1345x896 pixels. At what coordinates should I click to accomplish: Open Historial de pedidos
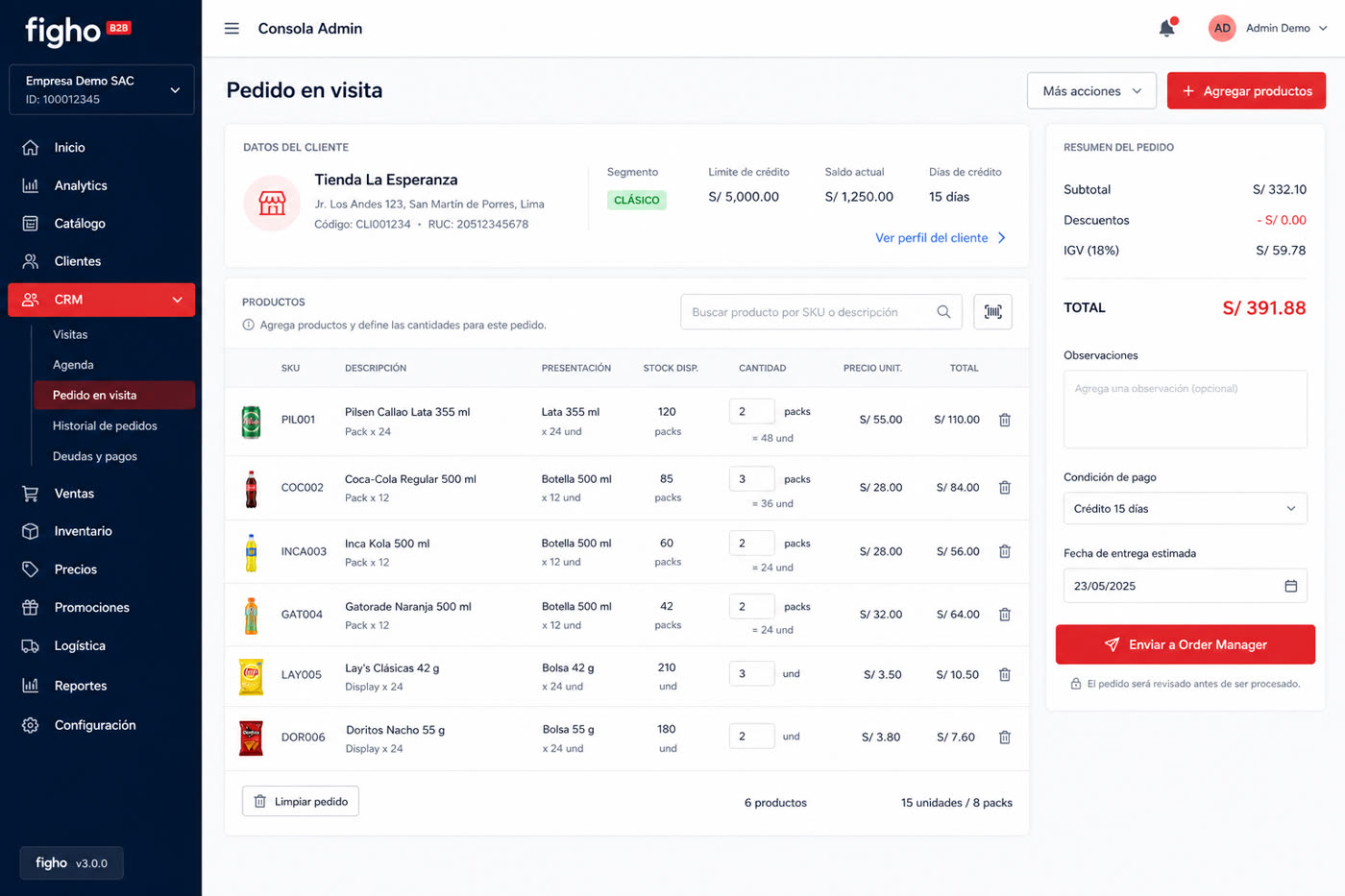[x=105, y=425]
